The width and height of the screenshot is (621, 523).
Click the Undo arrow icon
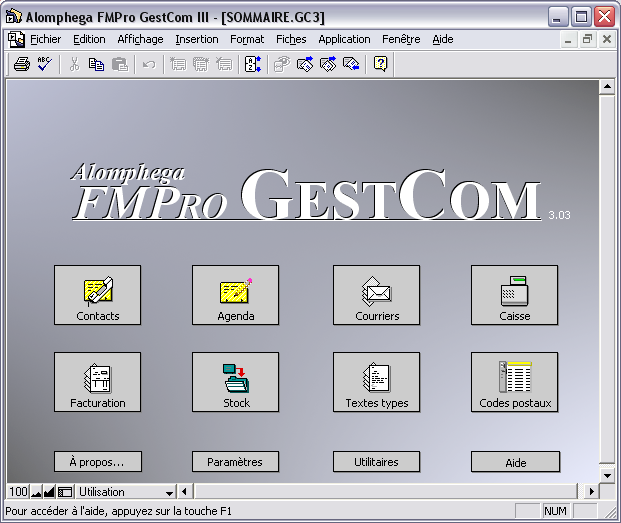pos(149,64)
